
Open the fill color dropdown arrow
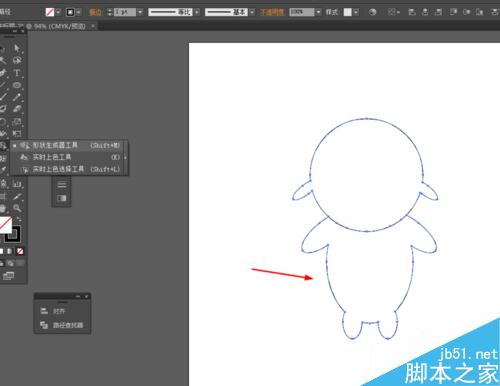tap(58, 12)
